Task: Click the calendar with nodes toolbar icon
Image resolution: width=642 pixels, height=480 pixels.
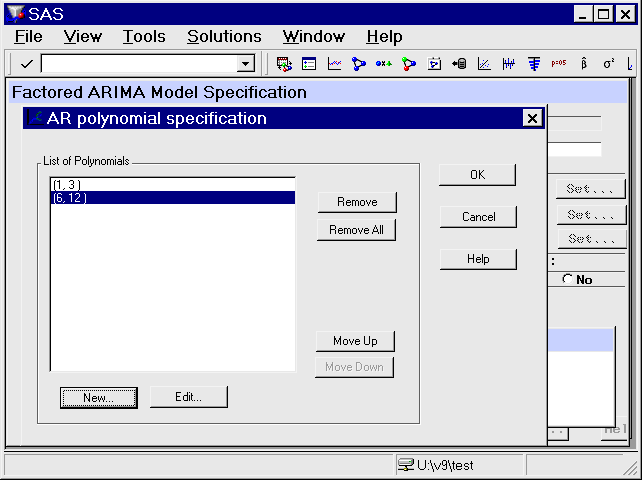Action: tap(284, 64)
